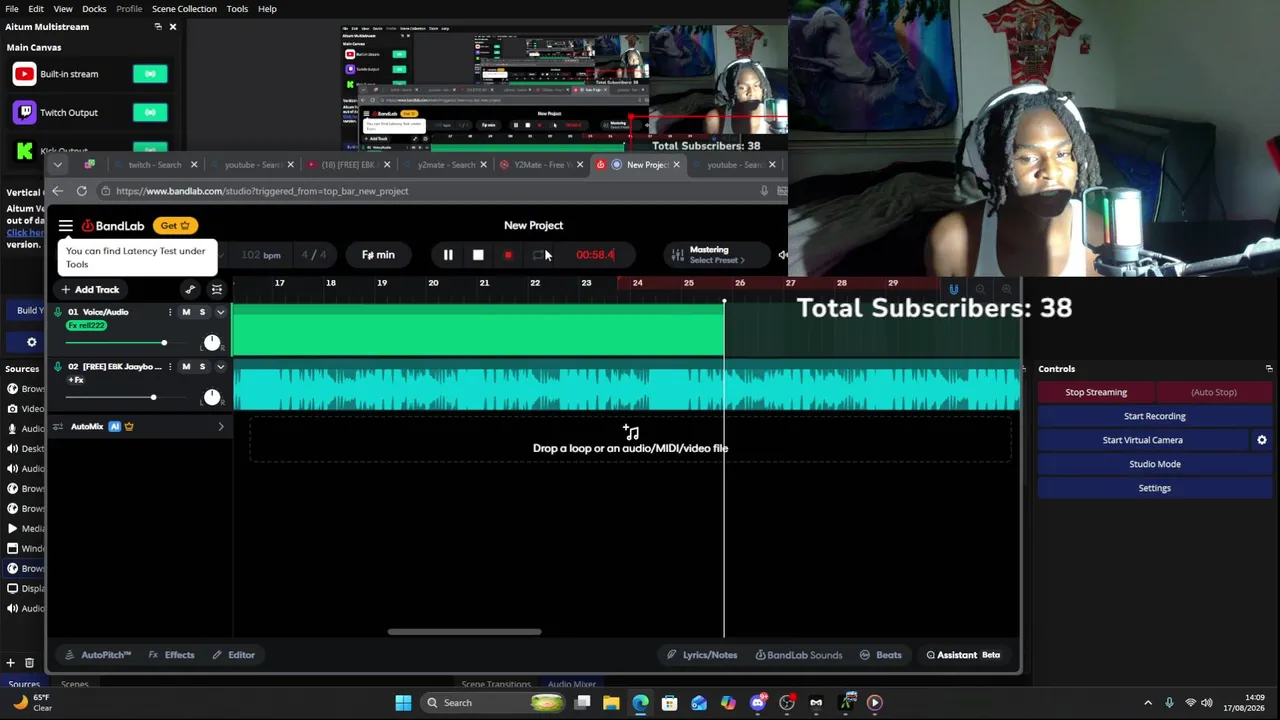This screenshot has width=1280, height=720.
Task: Pause playback in BandLab transport
Action: pyautogui.click(x=448, y=255)
